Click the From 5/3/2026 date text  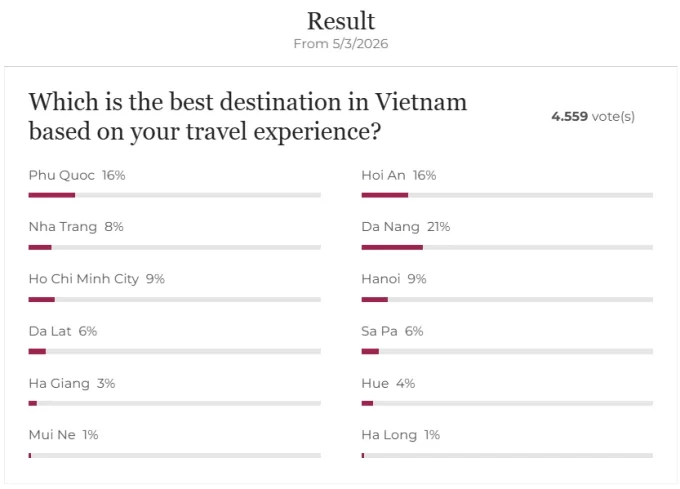click(x=340, y=44)
